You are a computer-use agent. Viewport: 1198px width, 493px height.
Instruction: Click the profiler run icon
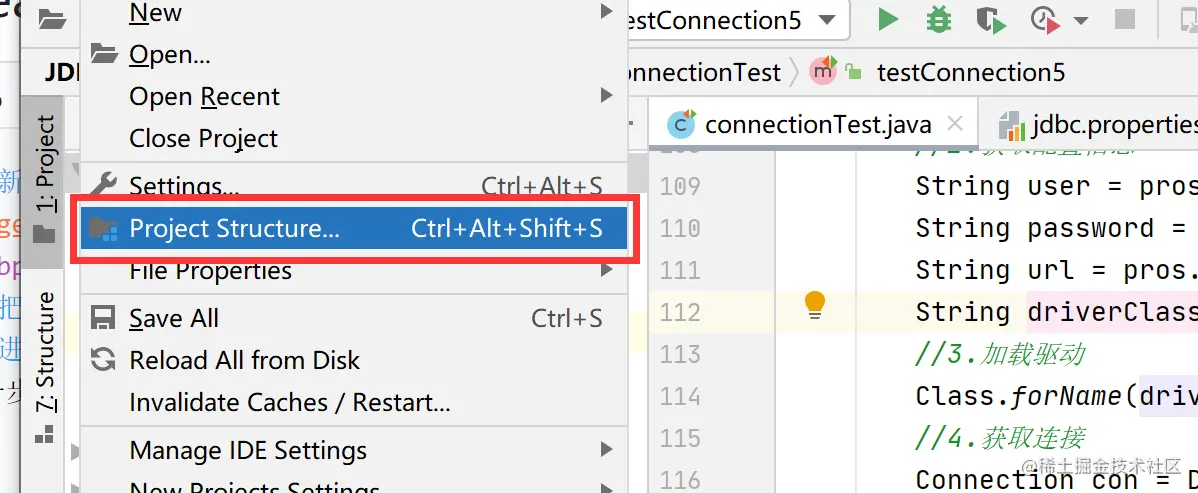point(1046,20)
